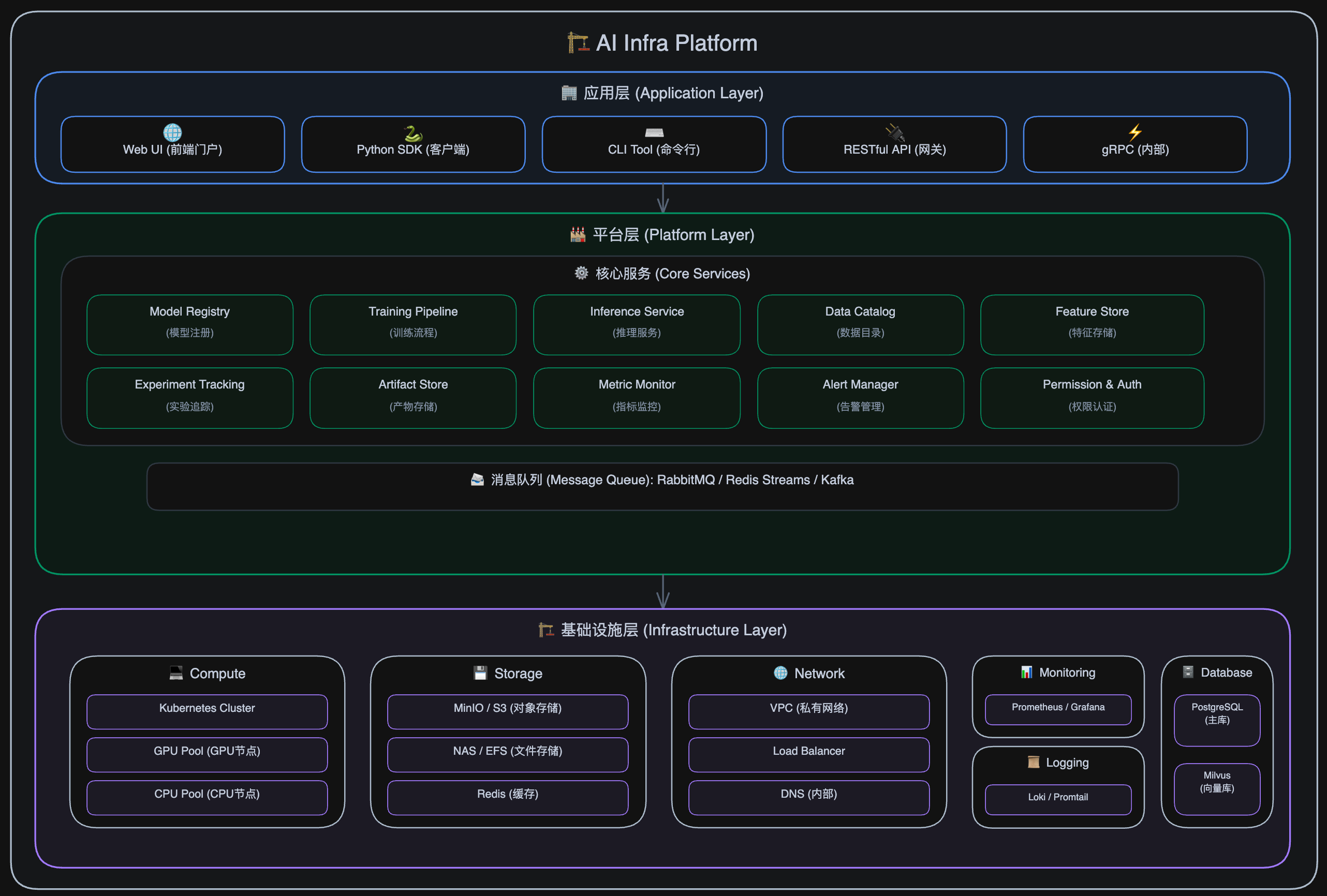The image size is (1327, 896).
Task: Click the PostgreSQL (主库) node
Action: pyautogui.click(x=1217, y=720)
